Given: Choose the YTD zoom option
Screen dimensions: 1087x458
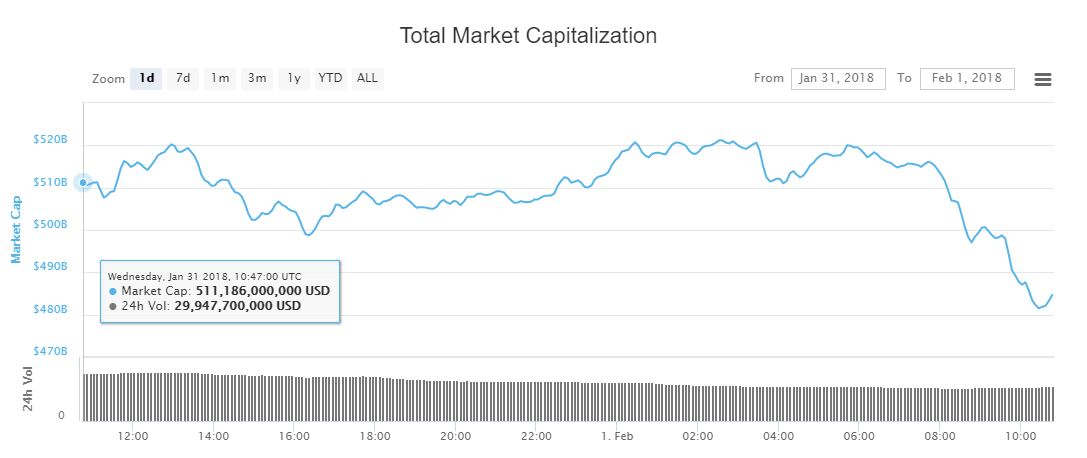Looking at the screenshot, I should pyautogui.click(x=330, y=78).
